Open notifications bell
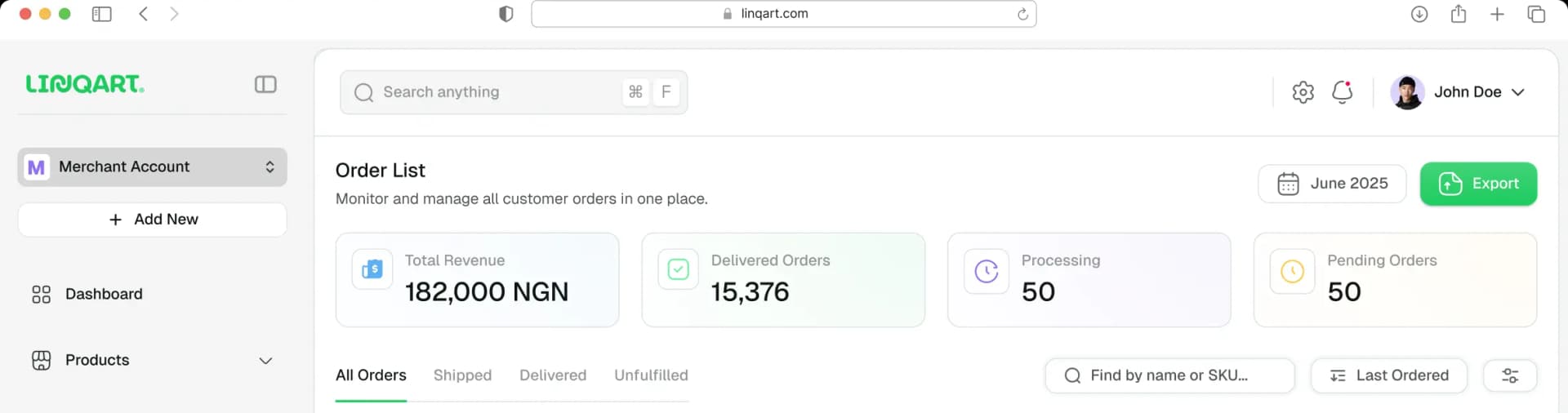Image resolution: width=1568 pixels, height=413 pixels. [x=1342, y=92]
